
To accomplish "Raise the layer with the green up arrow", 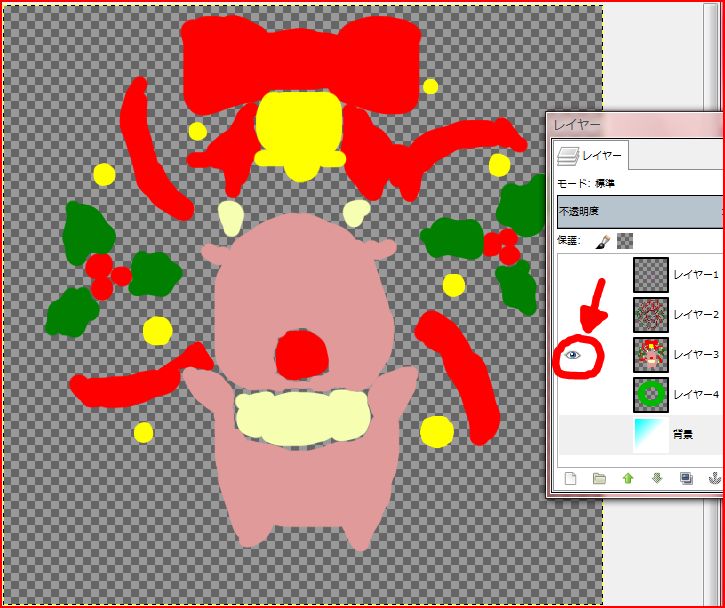I will 628,478.
